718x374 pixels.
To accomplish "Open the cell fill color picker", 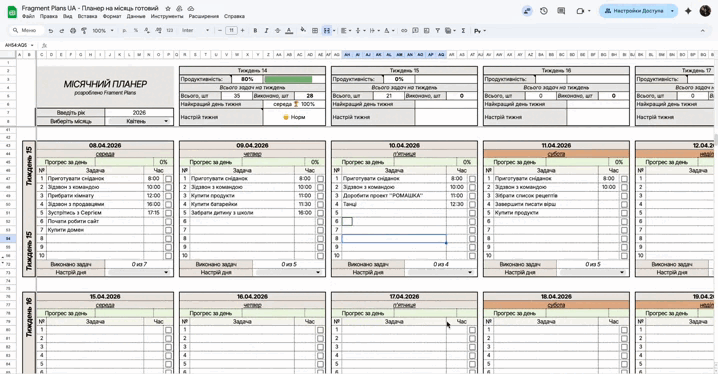I will [x=303, y=30].
